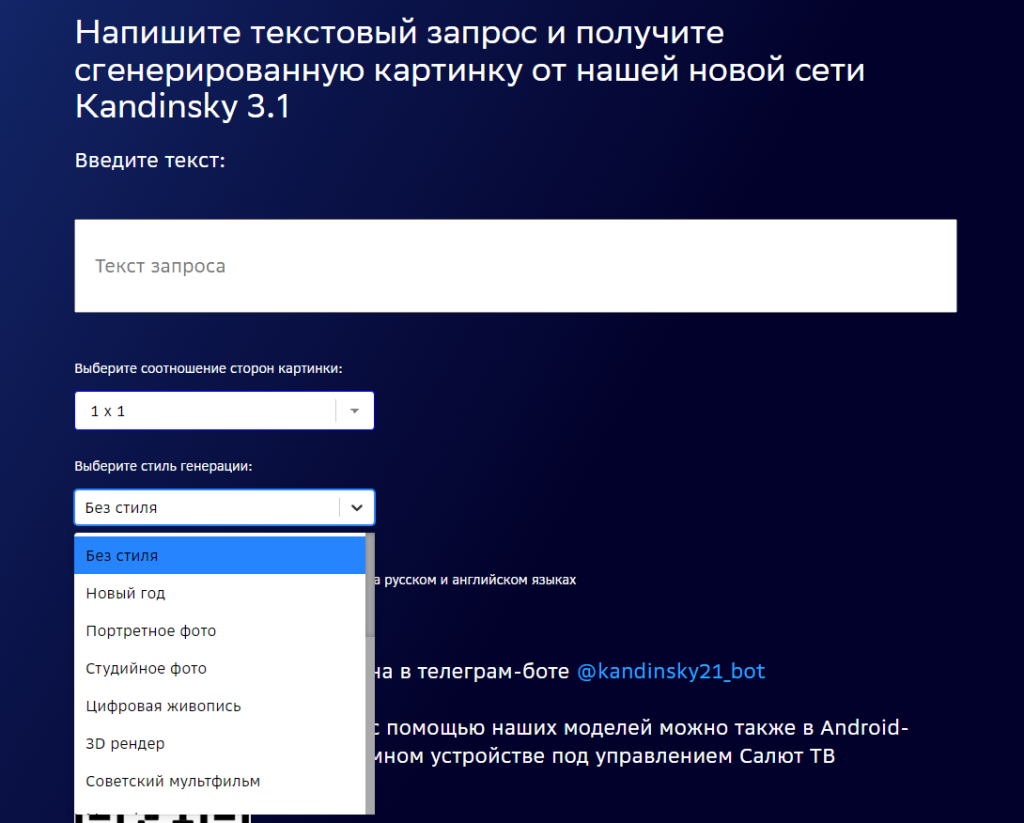Click the 'Текст запроса' prompt input field
Screen dimensions: 1024x823
click(x=515, y=266)
